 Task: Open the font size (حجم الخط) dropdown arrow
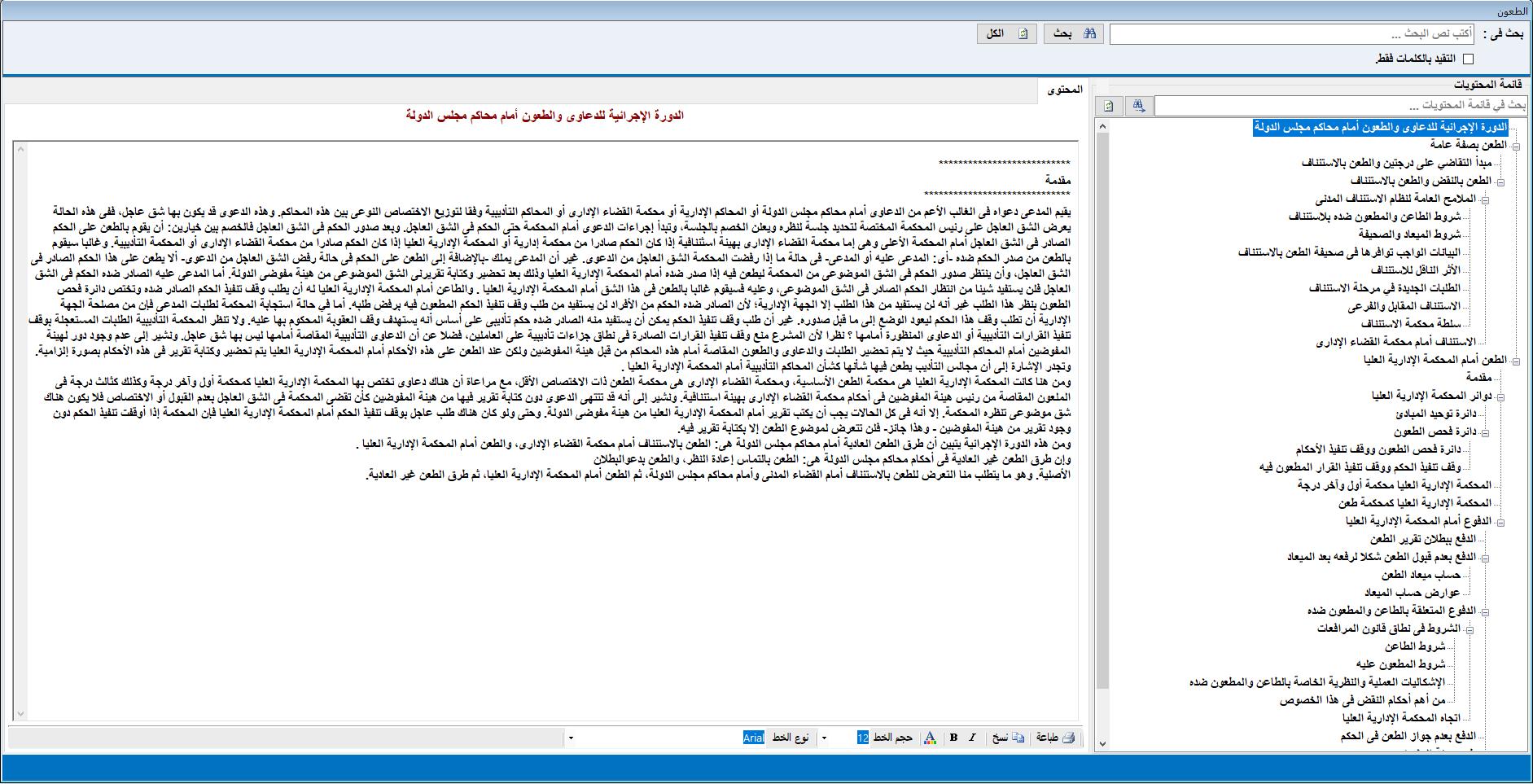coord(824,738)
